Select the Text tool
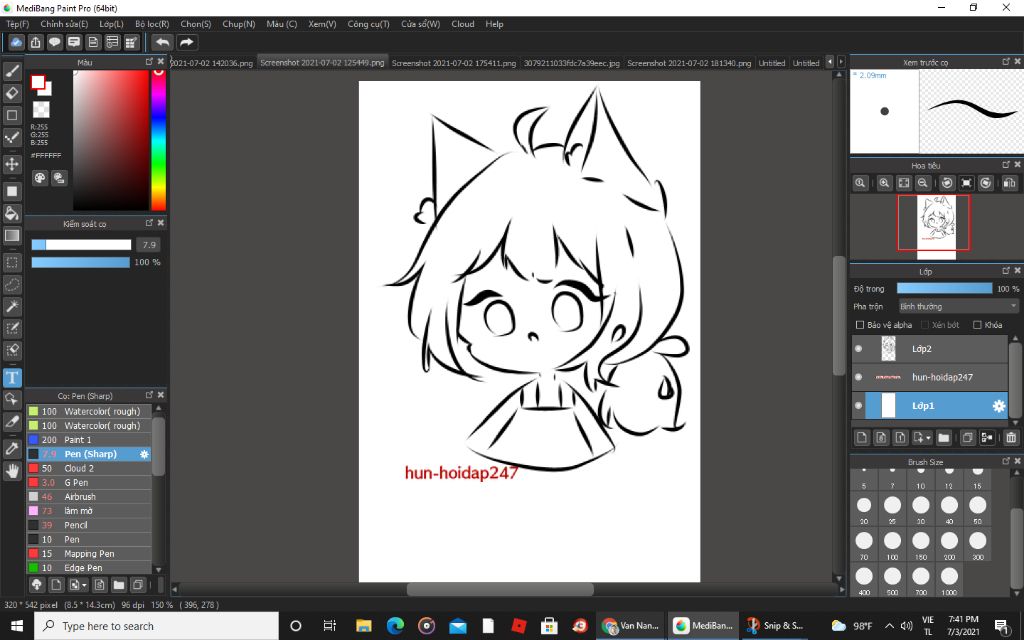1024x640 pixels. click(12, 377)
